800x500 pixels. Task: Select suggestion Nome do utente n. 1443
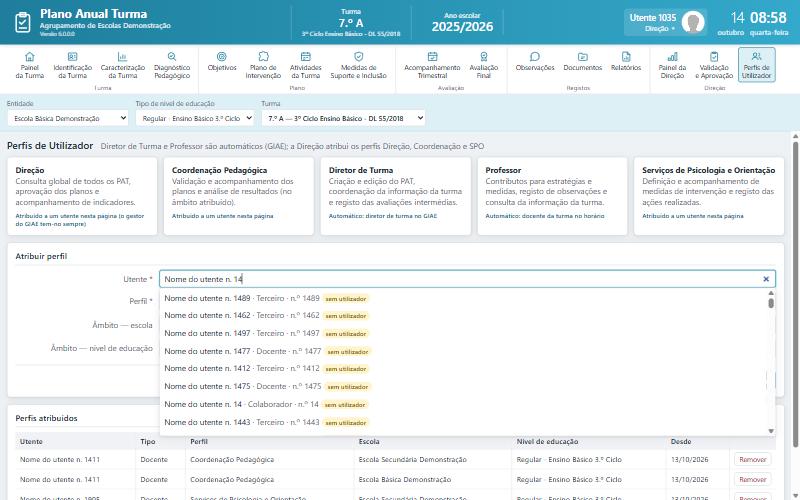tap(463, 422)
